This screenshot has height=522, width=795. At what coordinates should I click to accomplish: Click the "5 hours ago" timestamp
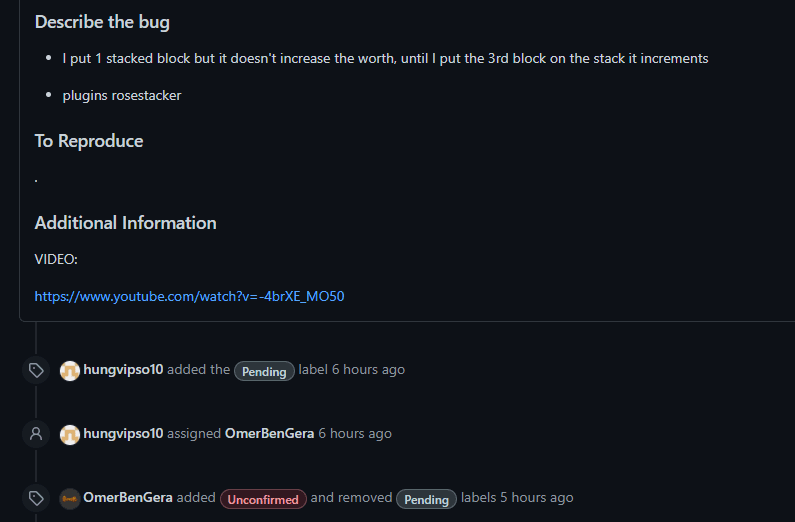537,498
